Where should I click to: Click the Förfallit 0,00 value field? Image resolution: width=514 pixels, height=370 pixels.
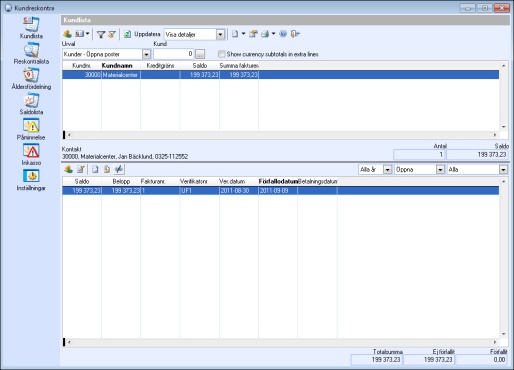482,360
